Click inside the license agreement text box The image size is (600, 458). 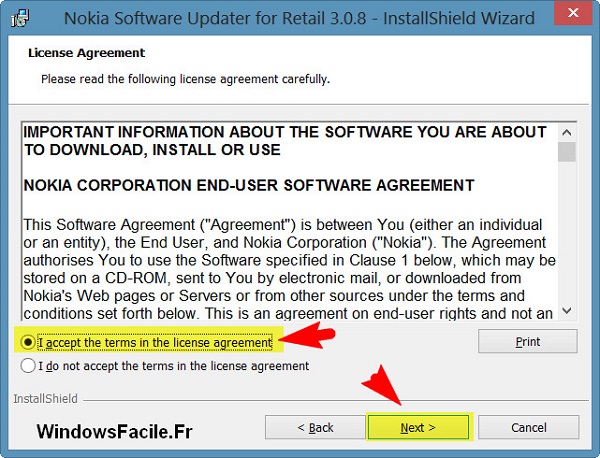289,221
